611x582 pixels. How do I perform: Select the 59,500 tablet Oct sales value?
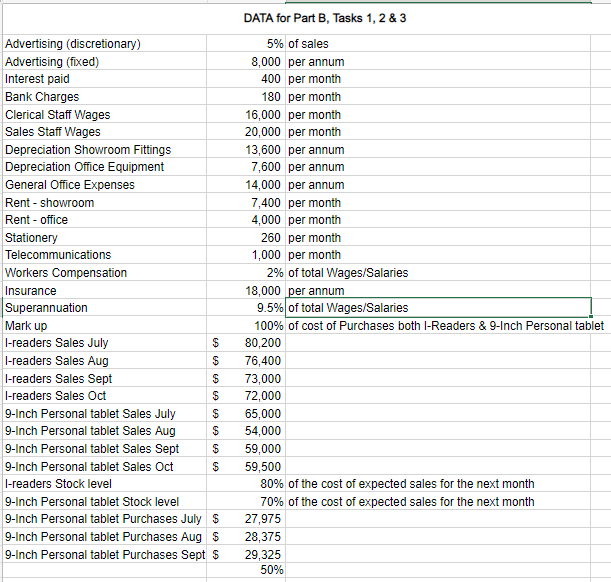(246, 467)
